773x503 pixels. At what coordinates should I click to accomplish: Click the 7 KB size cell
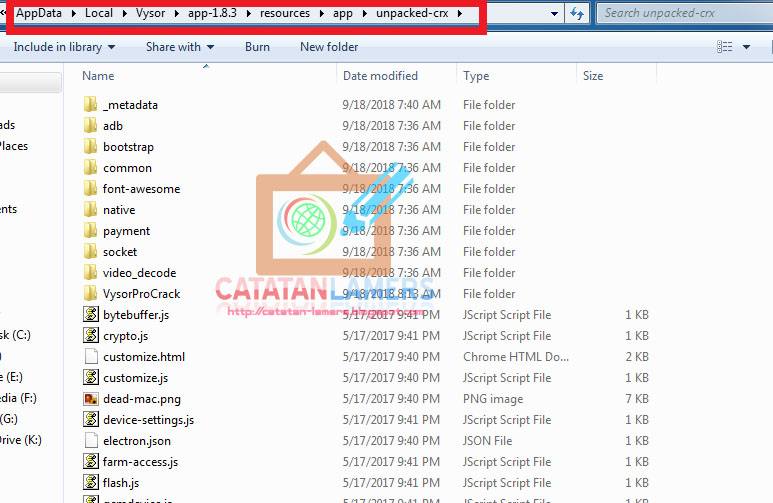point(637,399)
